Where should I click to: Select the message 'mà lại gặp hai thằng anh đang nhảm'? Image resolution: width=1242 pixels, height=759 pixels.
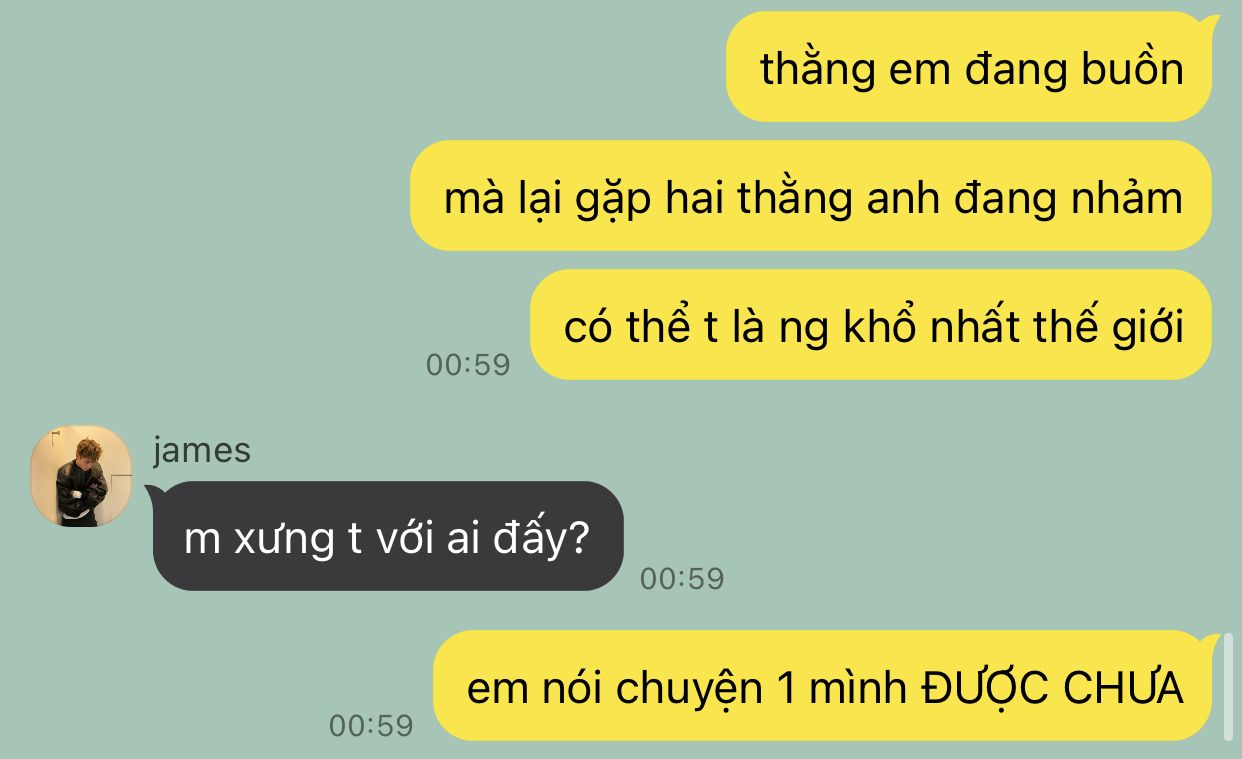click(811, 196)
